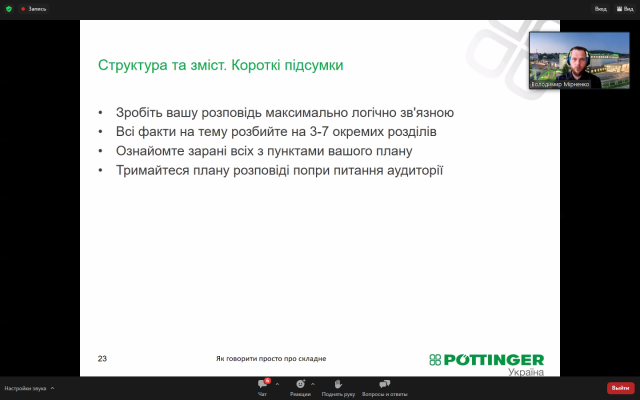Viewport: 640px width, 400px height.
Task: Click bullet text about 3-7 окремих розділів
Action: [x=276, y=132]
